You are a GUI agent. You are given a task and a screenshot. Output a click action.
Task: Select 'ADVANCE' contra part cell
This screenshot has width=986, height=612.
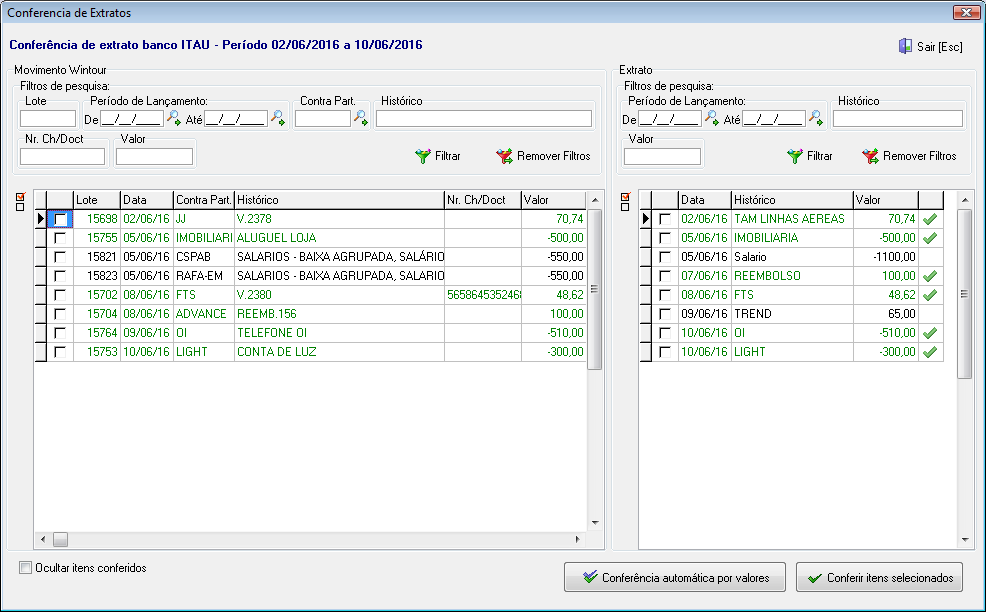pyautogui.click(x=204, y=313)
